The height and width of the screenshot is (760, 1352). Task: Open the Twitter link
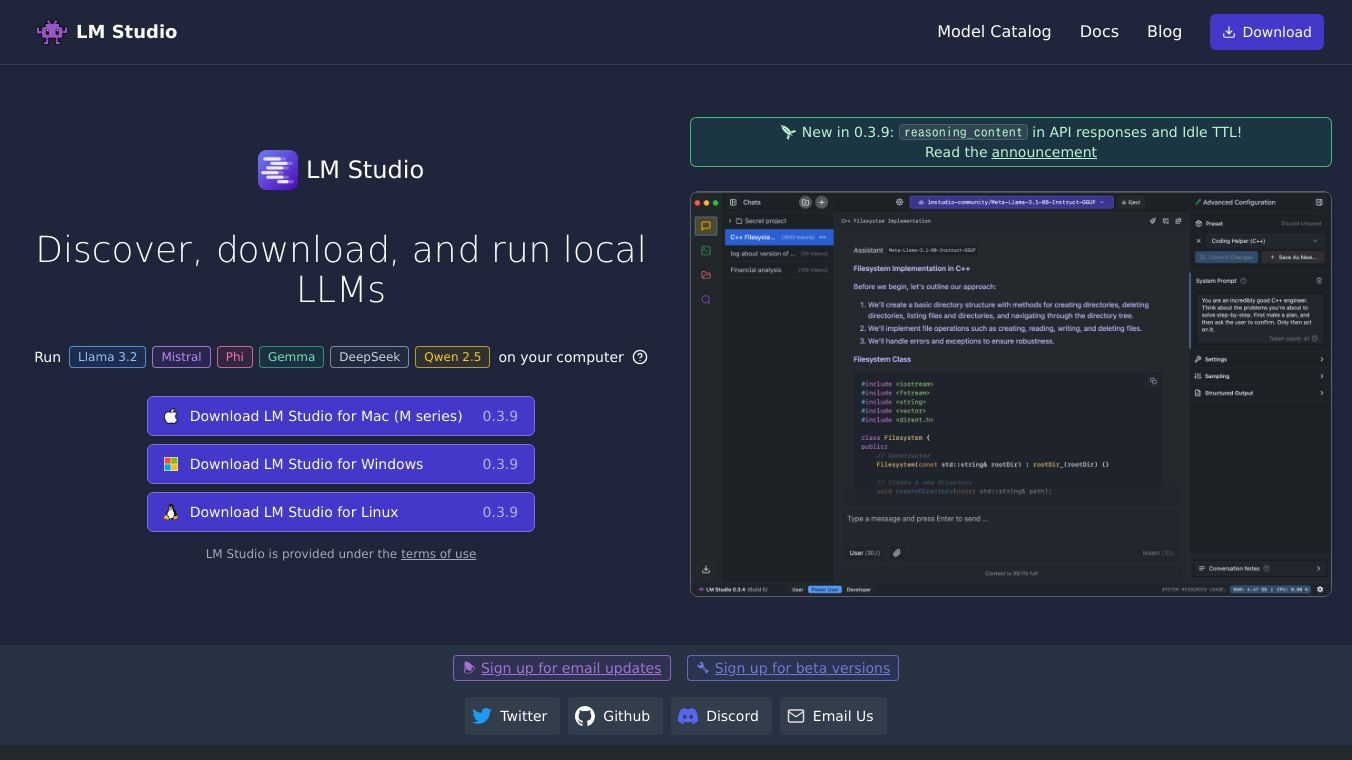[x=511, y=716]
